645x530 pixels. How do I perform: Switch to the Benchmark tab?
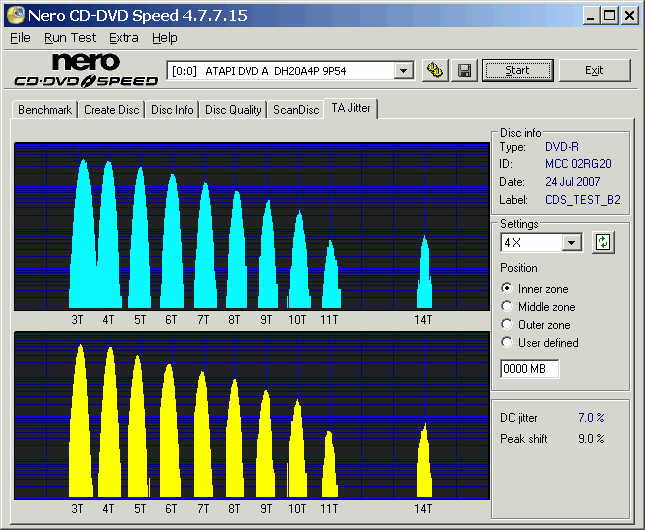[45, 110]
